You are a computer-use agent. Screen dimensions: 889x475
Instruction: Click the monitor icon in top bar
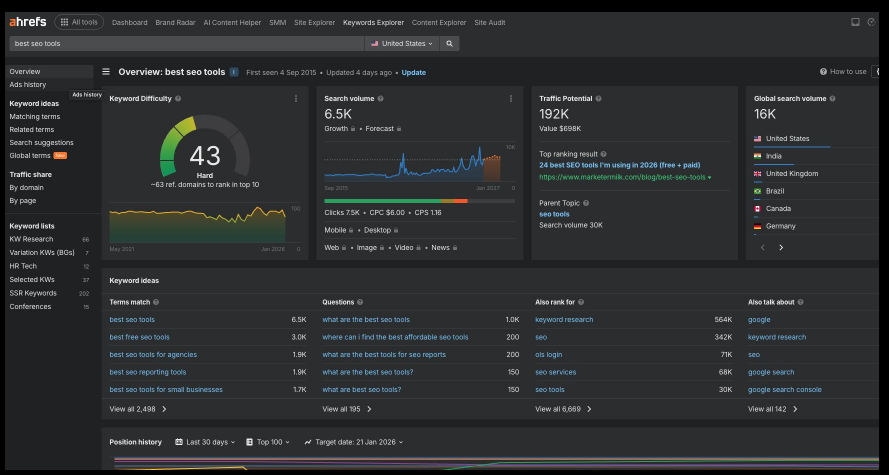[855, 22]
